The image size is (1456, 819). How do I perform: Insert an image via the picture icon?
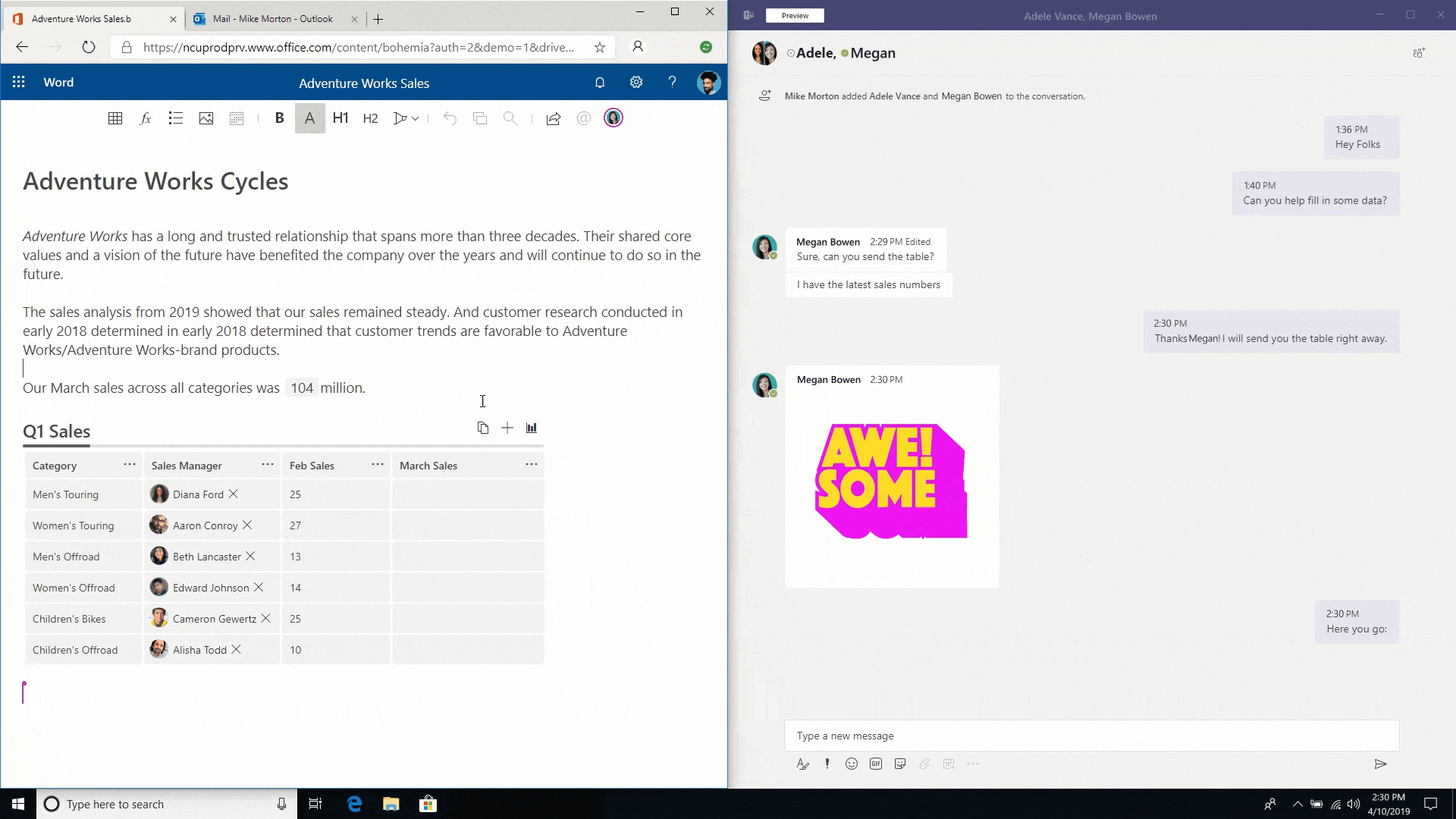point(206,118)
